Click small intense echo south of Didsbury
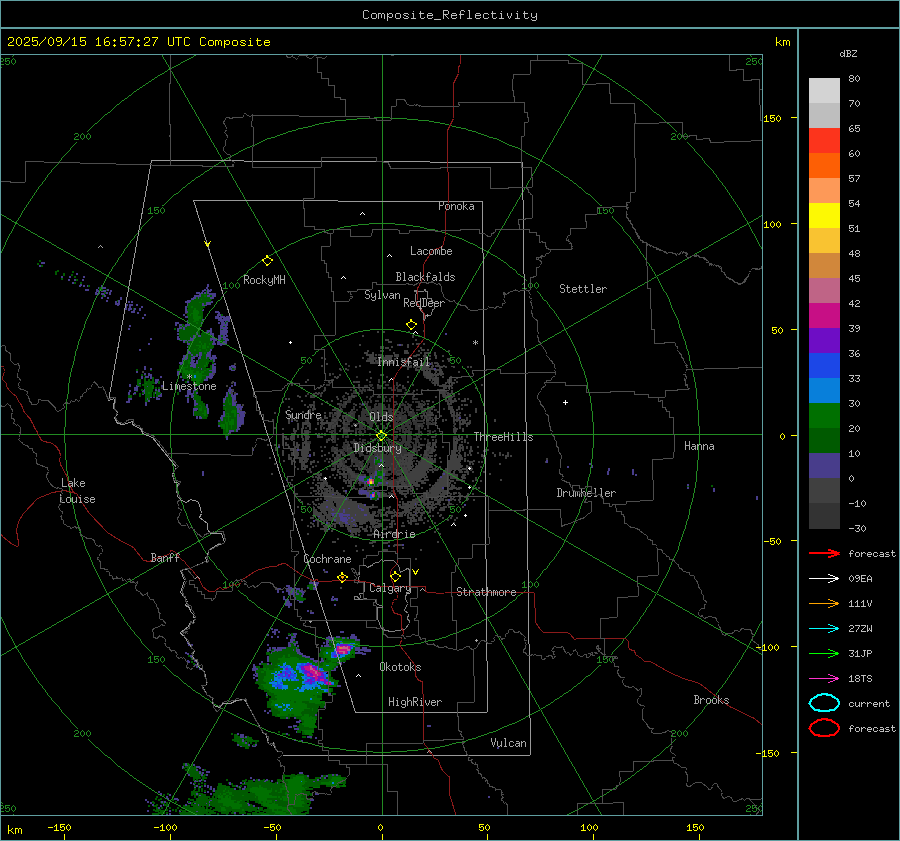Viewport: 900px width, 841px height. tap(370, 481)
